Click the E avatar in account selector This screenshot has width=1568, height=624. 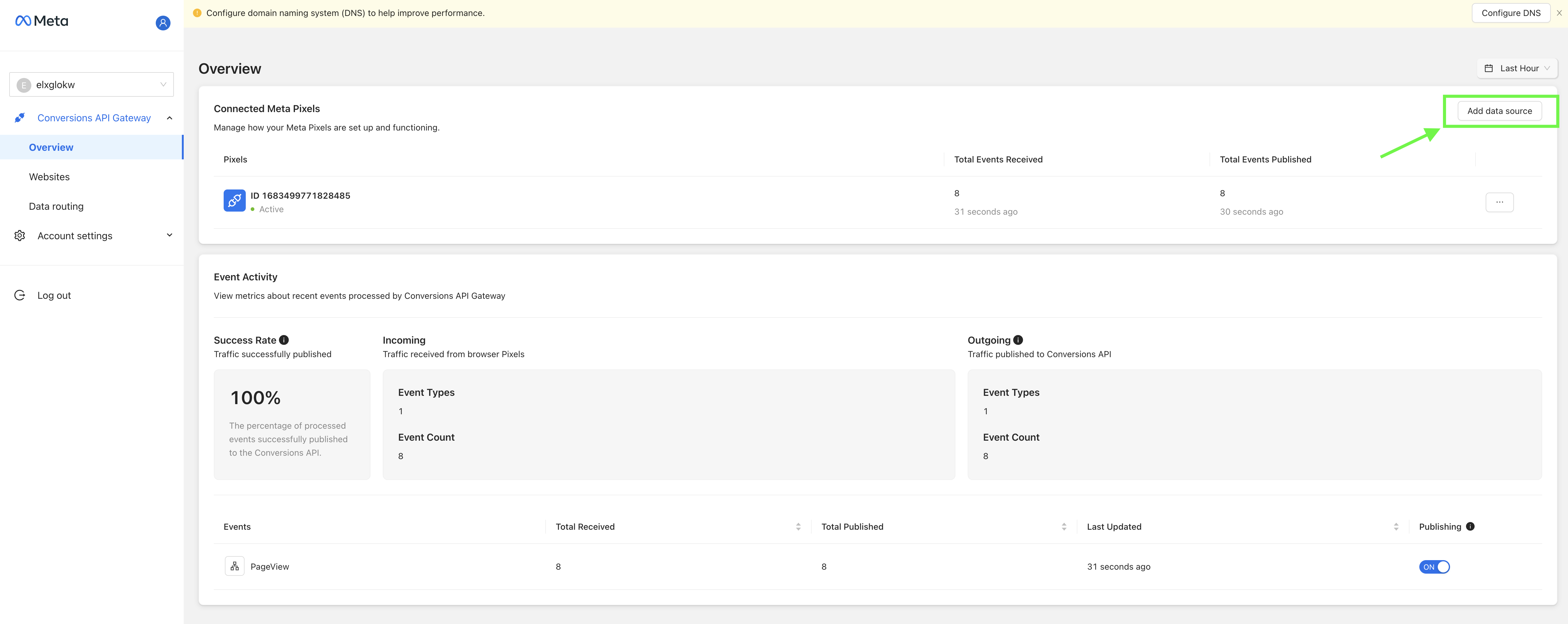pos(24,85)
